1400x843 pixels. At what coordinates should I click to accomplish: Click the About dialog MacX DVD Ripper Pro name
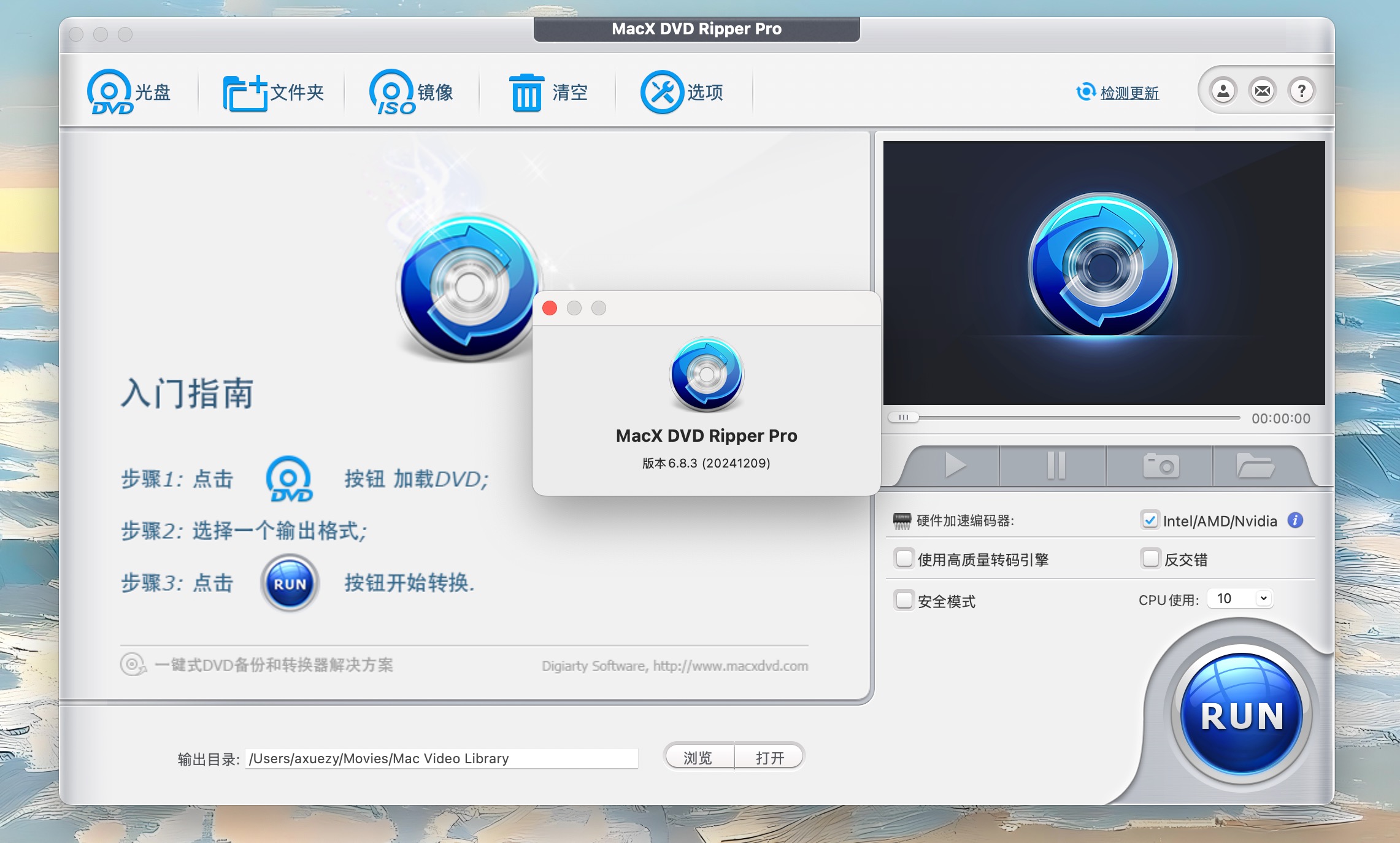point(707,436)
